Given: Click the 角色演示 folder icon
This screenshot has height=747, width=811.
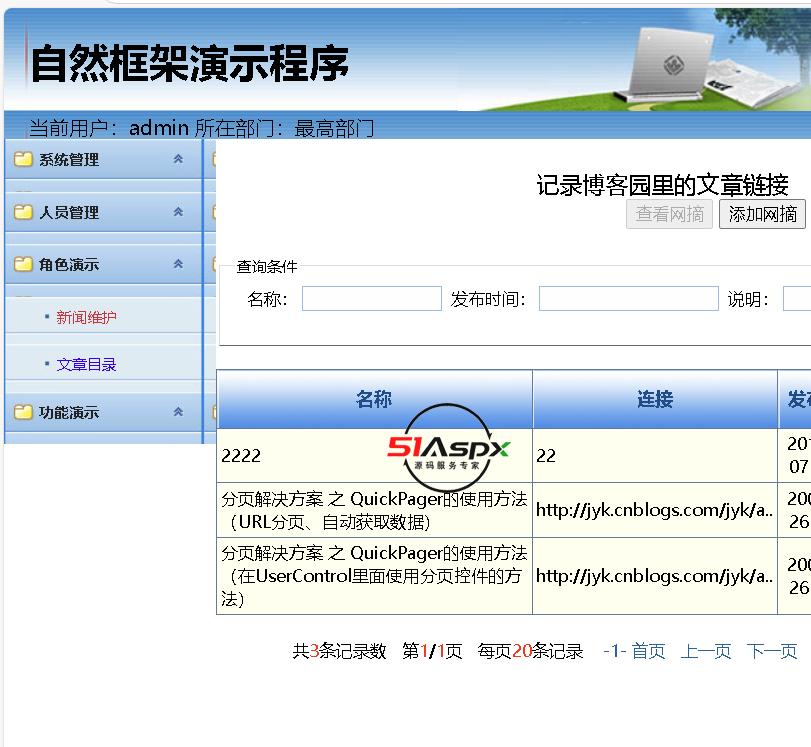Looking at the screenshot, I should pos(23,264).
